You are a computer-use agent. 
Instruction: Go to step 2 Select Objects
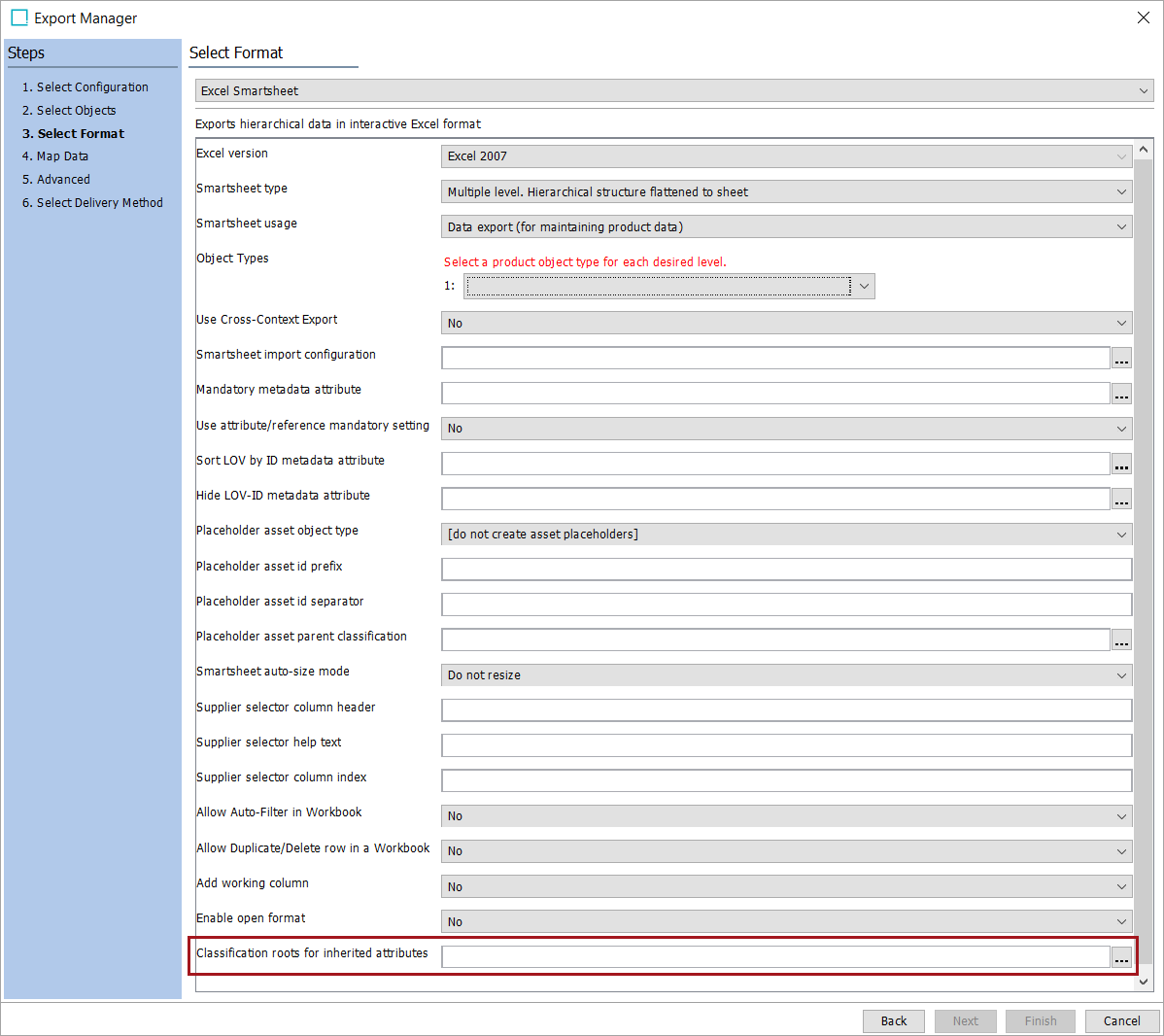coord(69,110)
